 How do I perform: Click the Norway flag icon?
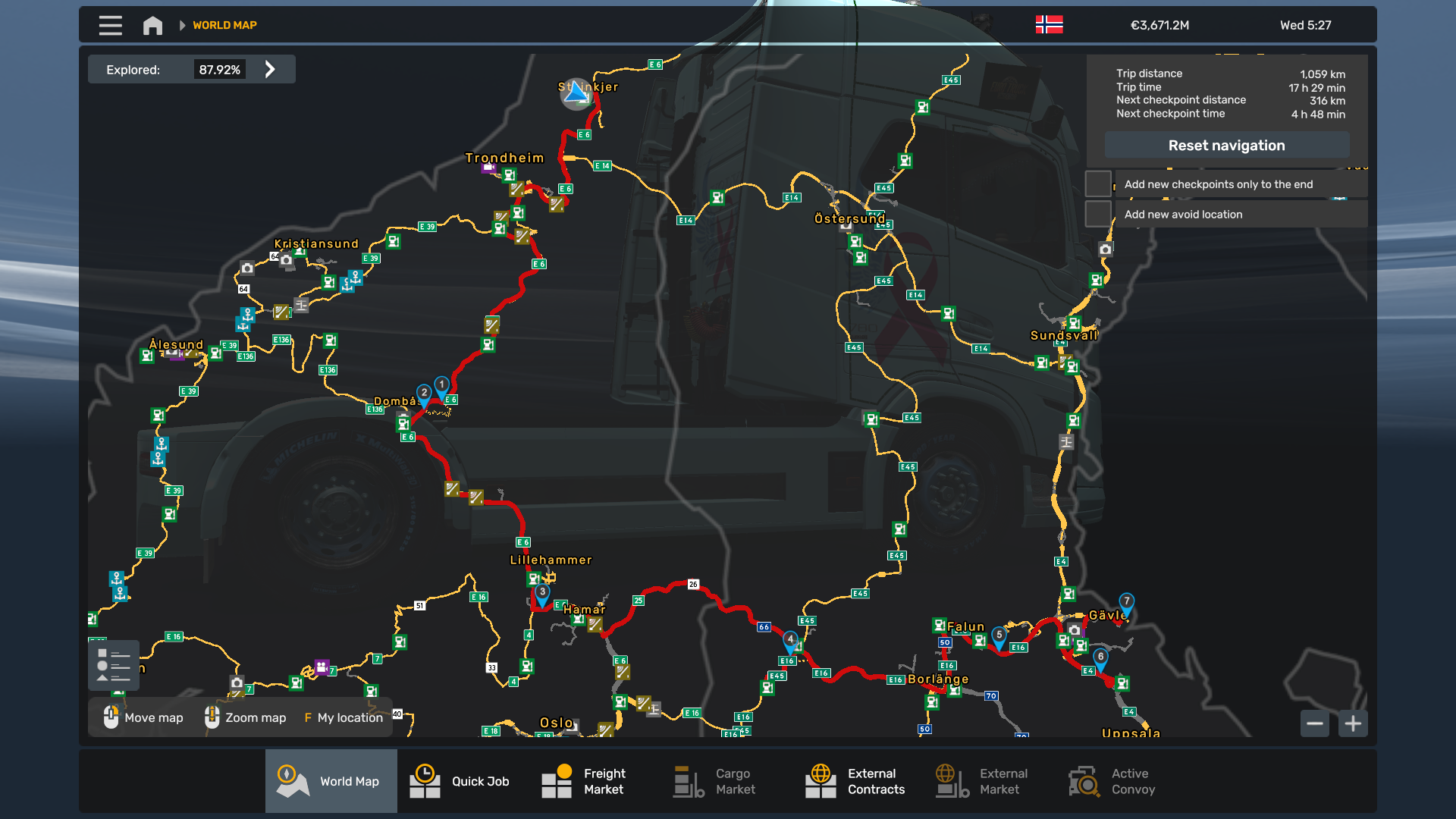coord(1049,25)
